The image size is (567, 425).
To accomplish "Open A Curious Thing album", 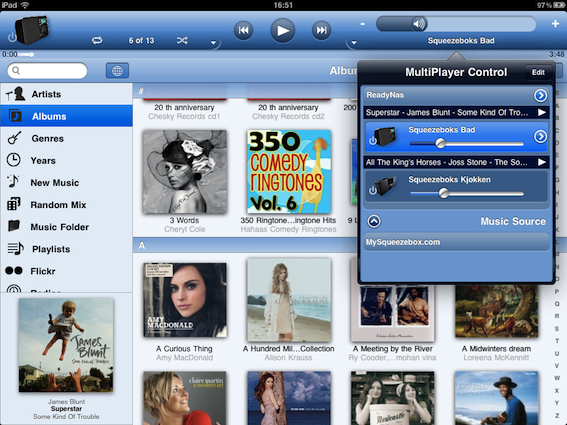I will 184,300.
